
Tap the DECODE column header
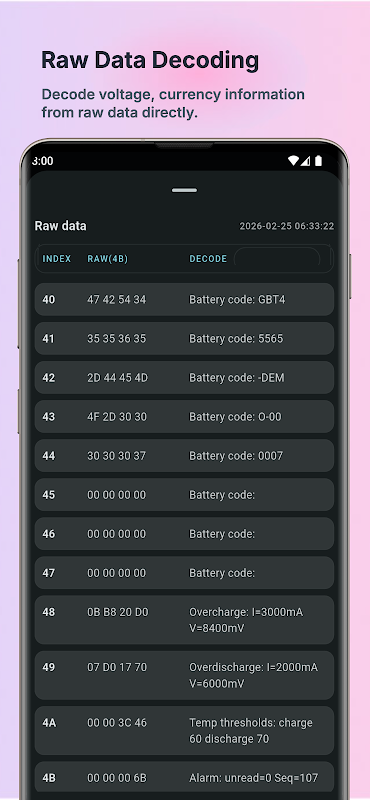point(208,259)
